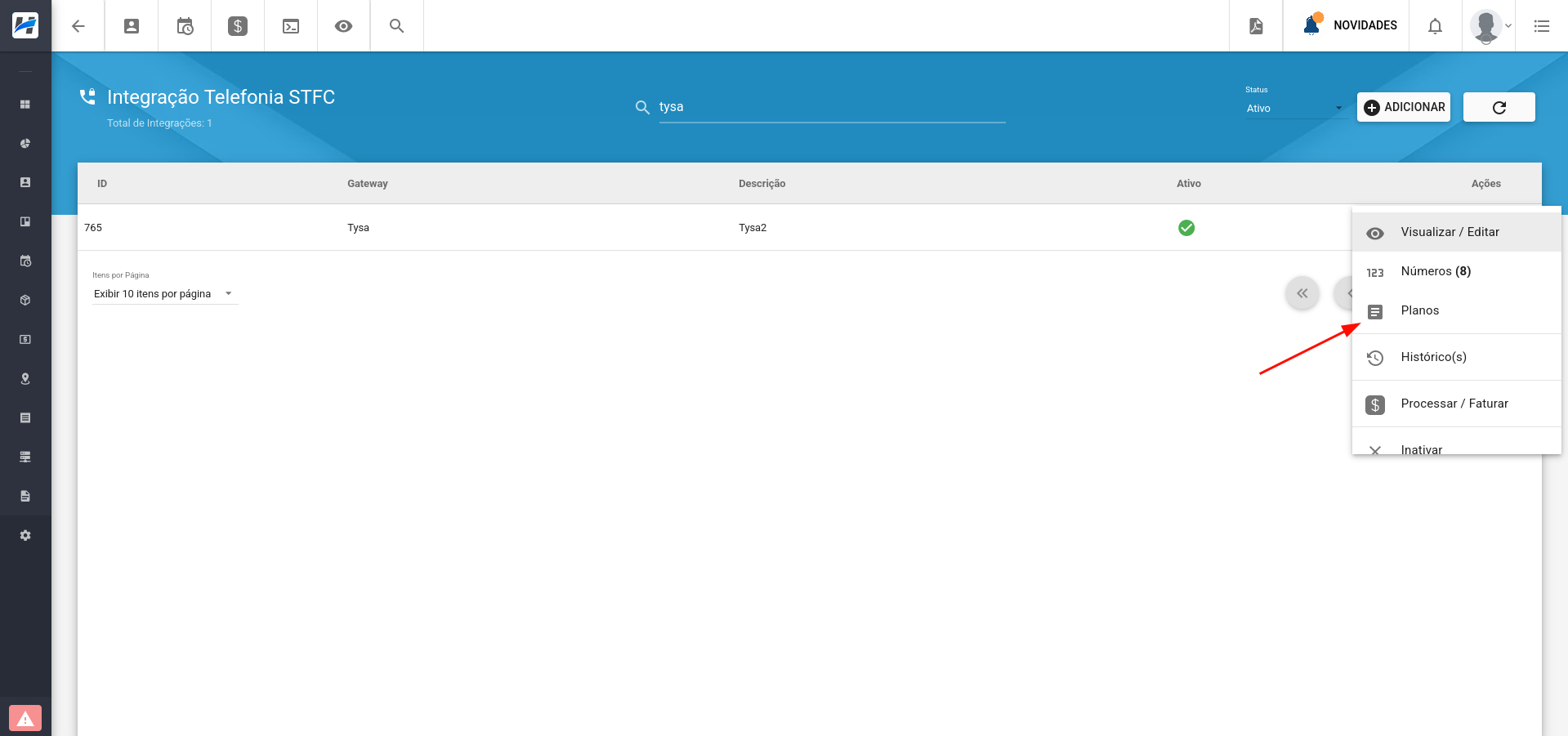The width and height of the screenshot is (1568, 736).
Task: Select Planos from the actions menu
Action: pyautogui.click(x=1420, y=310)
